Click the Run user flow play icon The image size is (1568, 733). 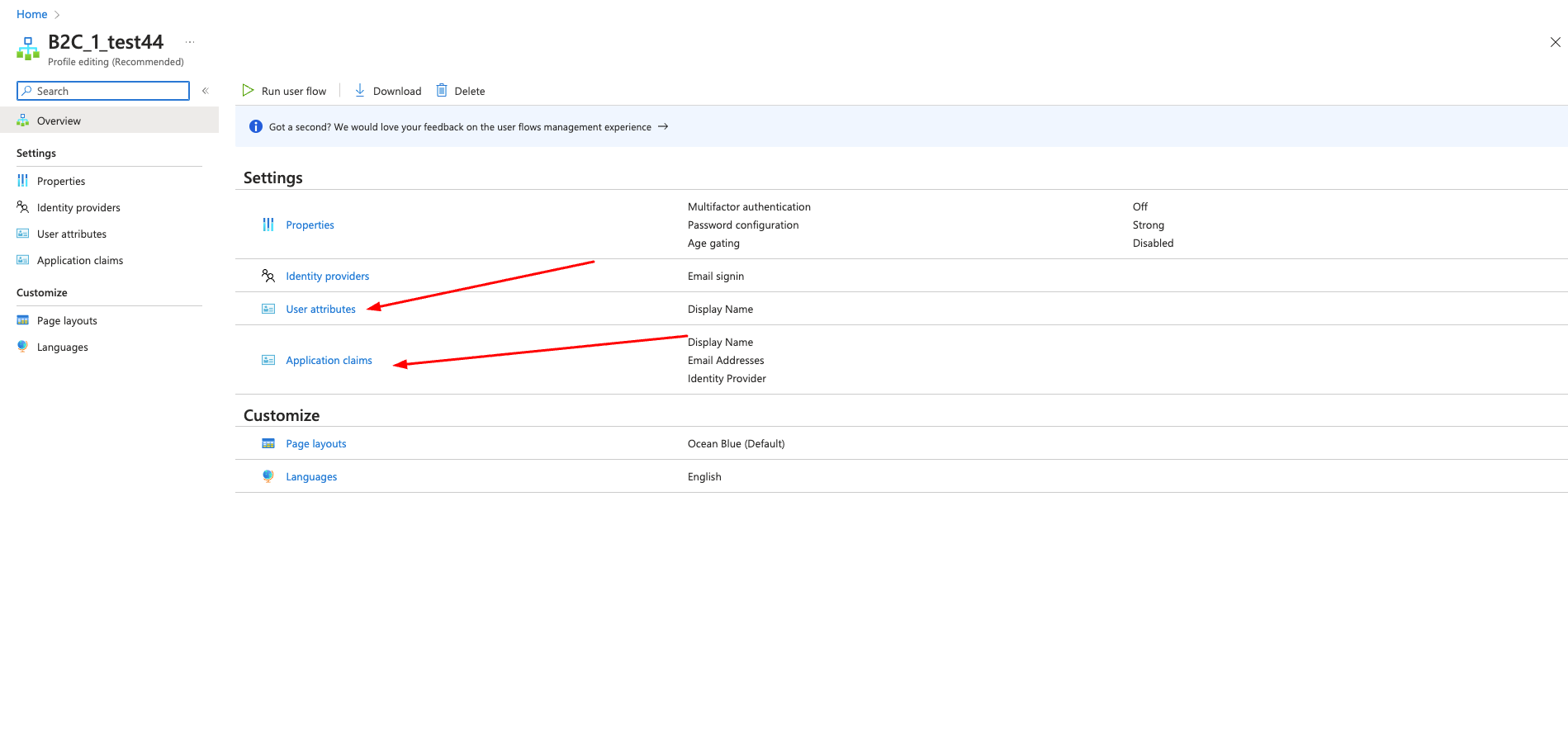[248, 90]
